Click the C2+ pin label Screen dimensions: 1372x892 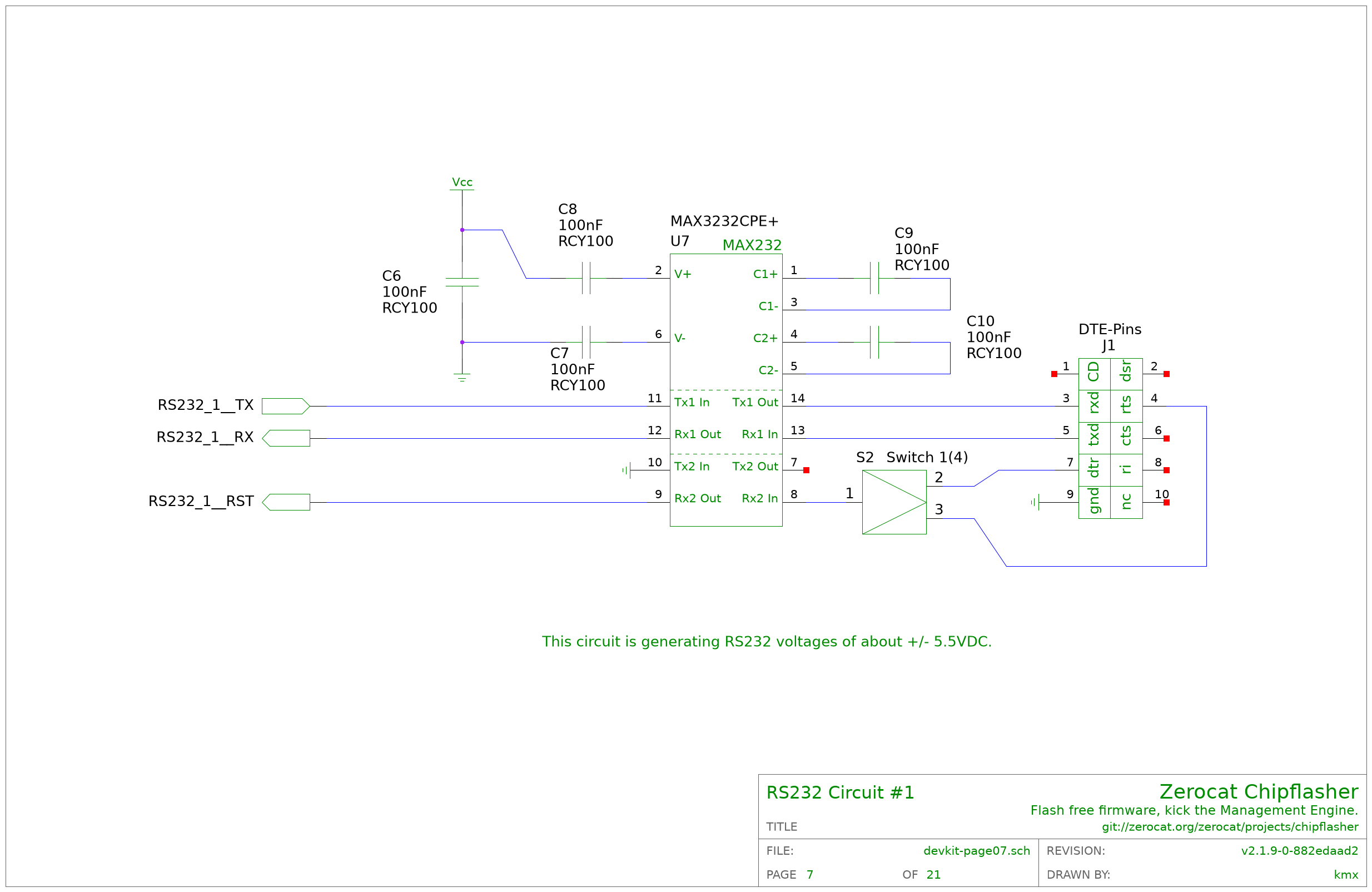[765, 338]
